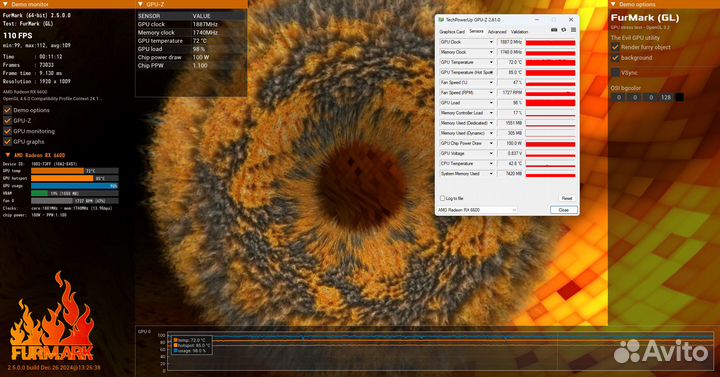Click GPU temp orange progress bar
720x377 pixels.
coord(57,171)
